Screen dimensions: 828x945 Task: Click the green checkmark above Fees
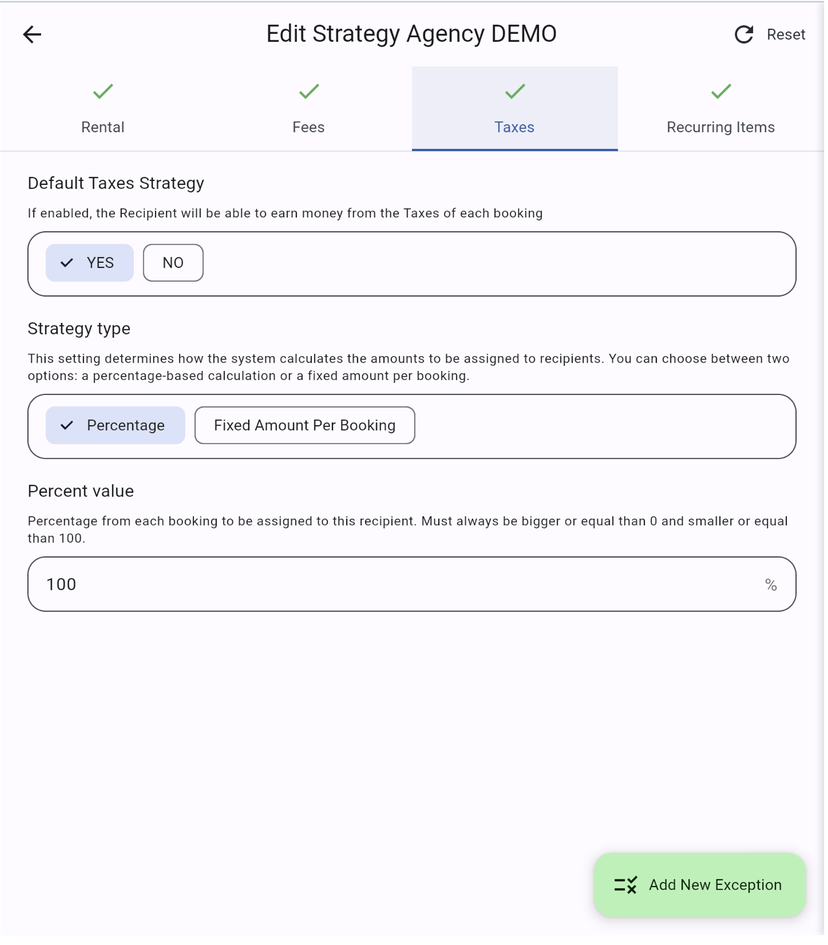(309, 92)
